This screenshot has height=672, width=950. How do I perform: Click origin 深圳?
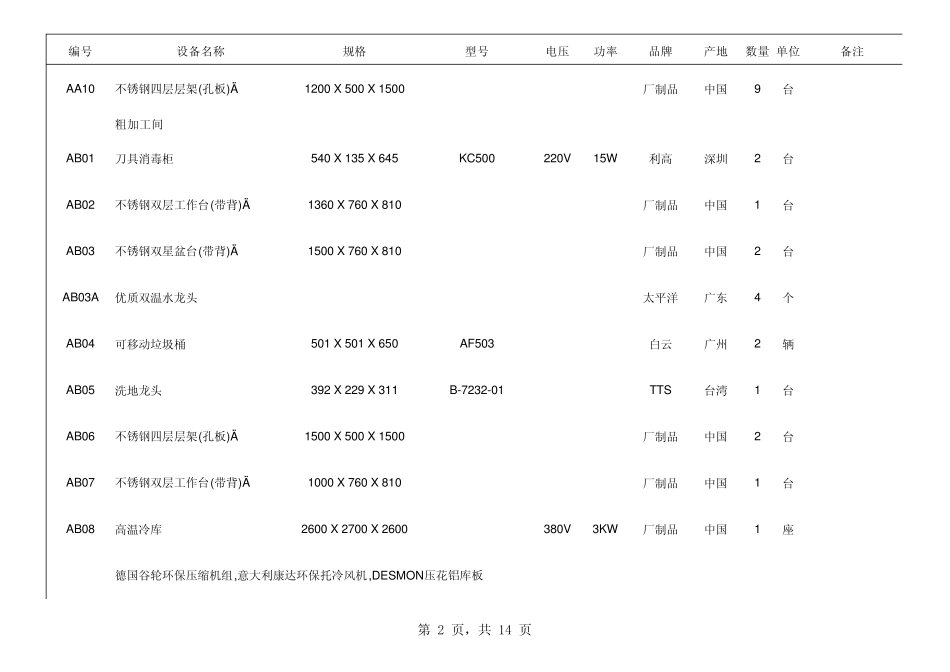point(716,159)
